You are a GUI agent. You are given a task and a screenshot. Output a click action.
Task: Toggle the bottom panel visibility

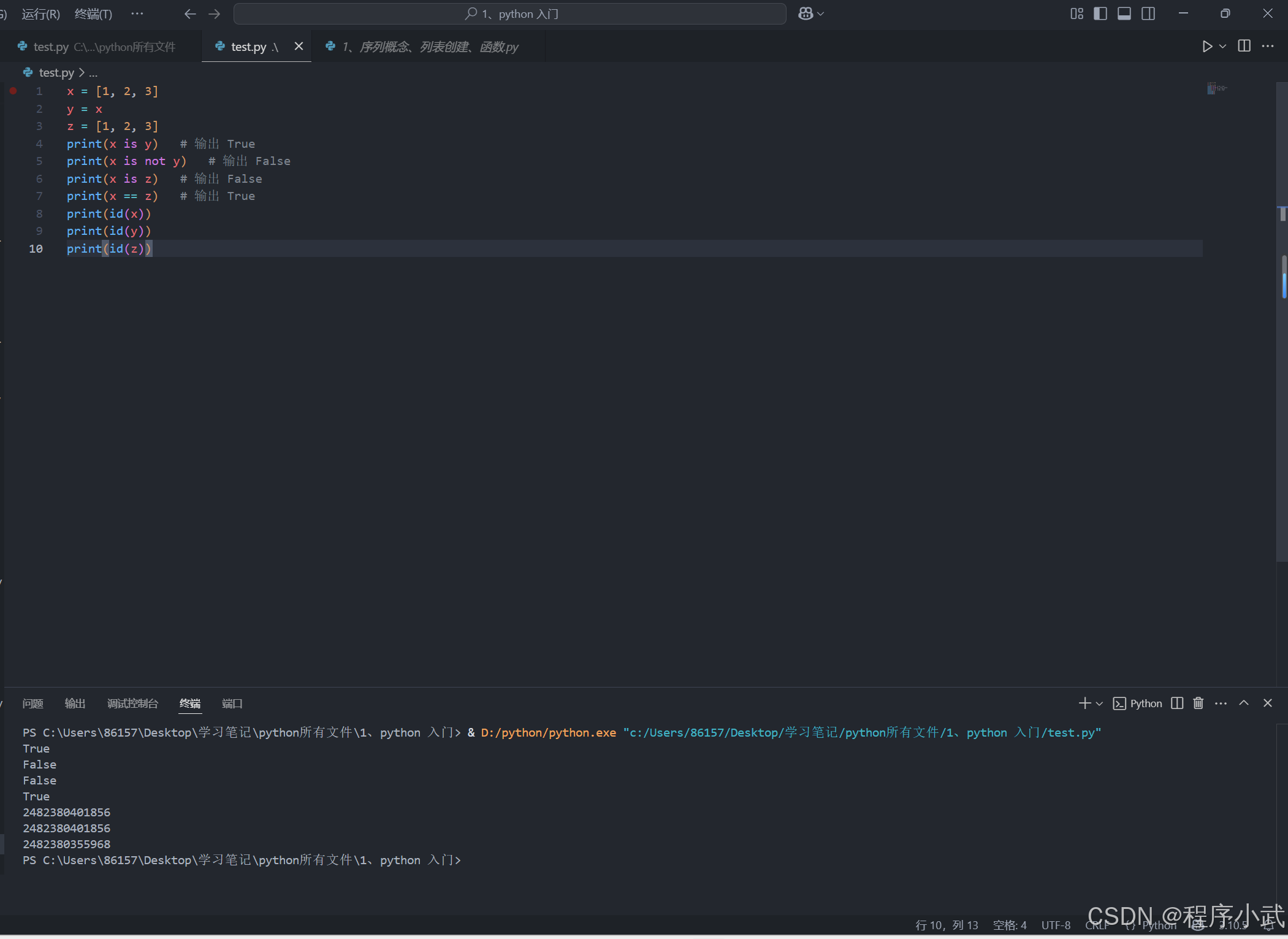point(1124,13)
